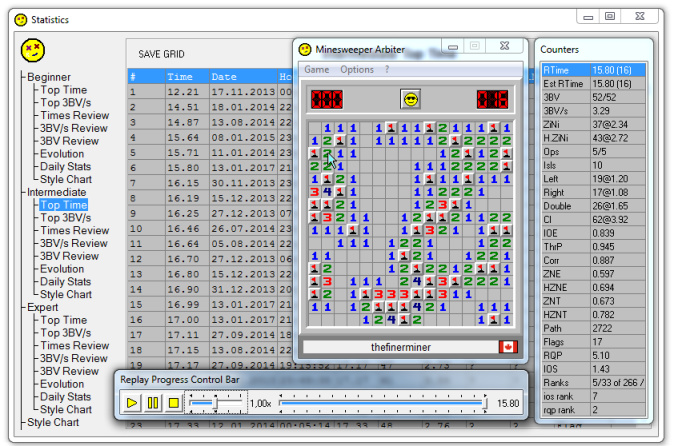Click the ios rank counter row
Image resolution: width=674 pixels, height=446 pixels.
pos(593,397)
